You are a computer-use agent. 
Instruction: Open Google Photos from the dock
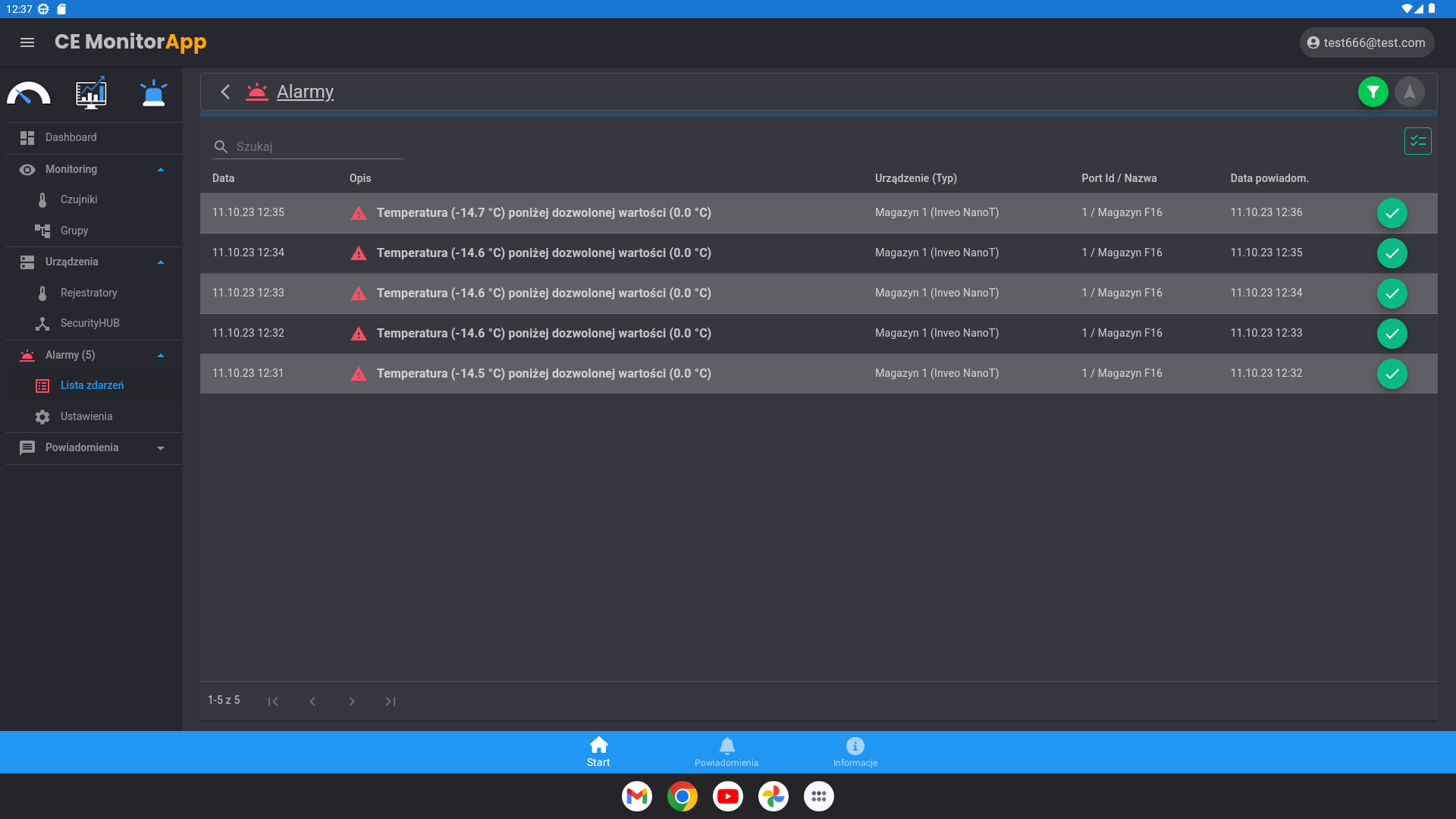coord(773,796)
